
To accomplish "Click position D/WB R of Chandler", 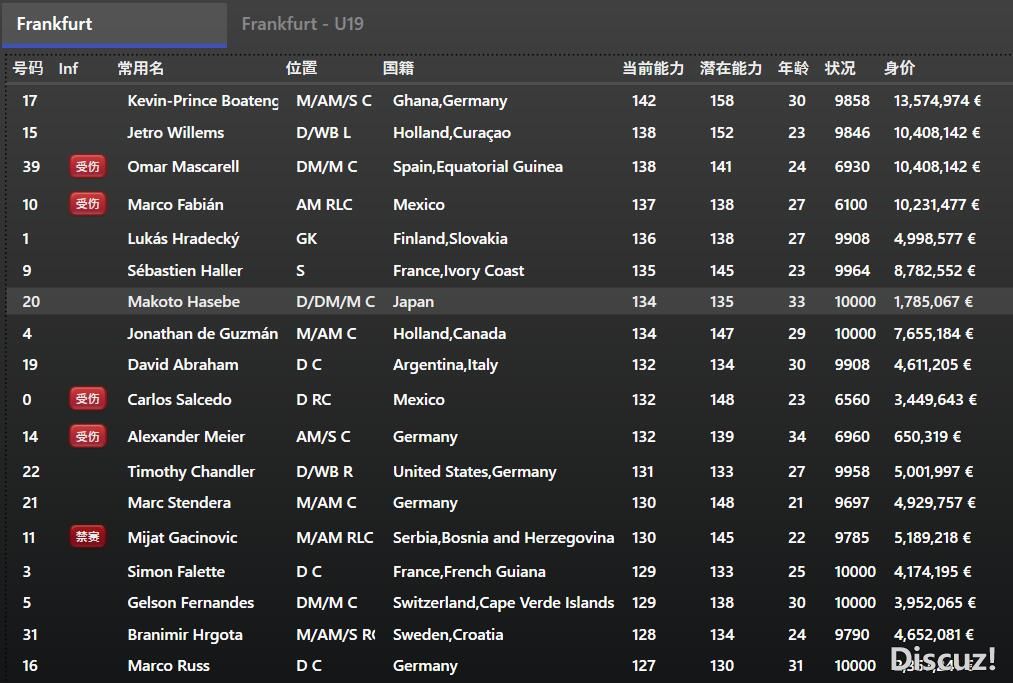I will tap(324, 472).
